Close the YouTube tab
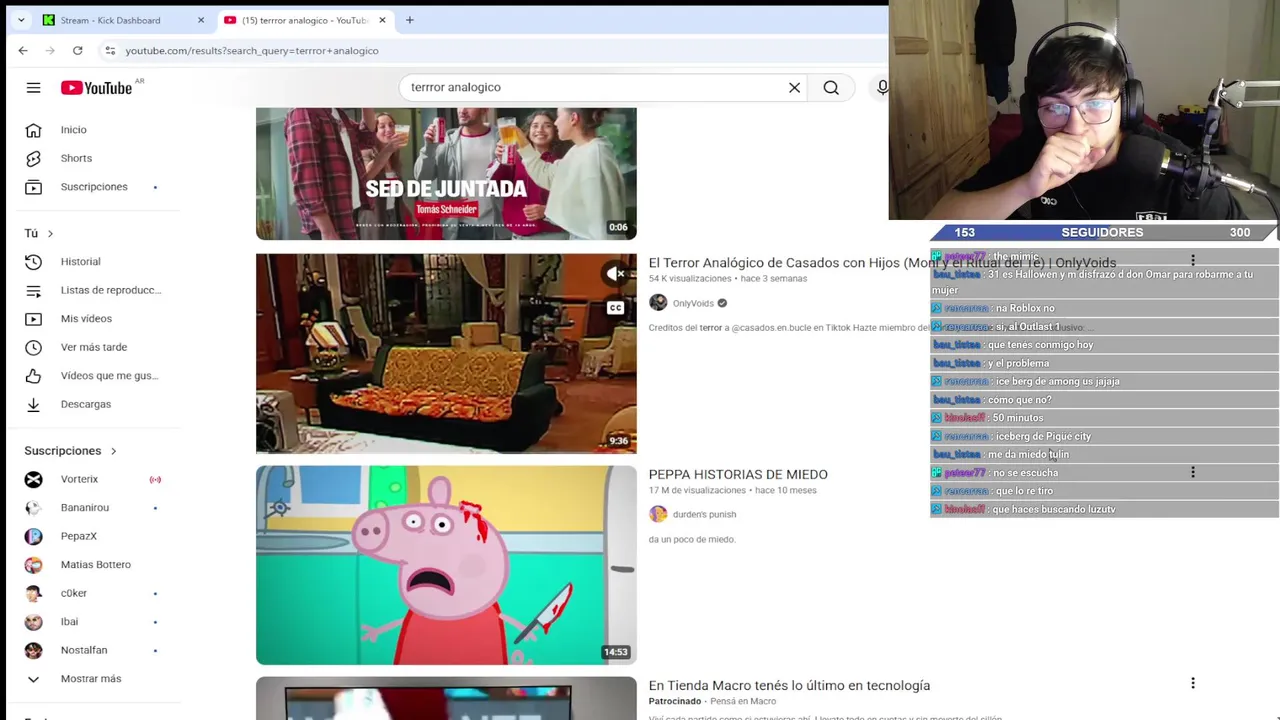Image resolution: width=1280 pixels, height=720 pixels. coord(382,20)
